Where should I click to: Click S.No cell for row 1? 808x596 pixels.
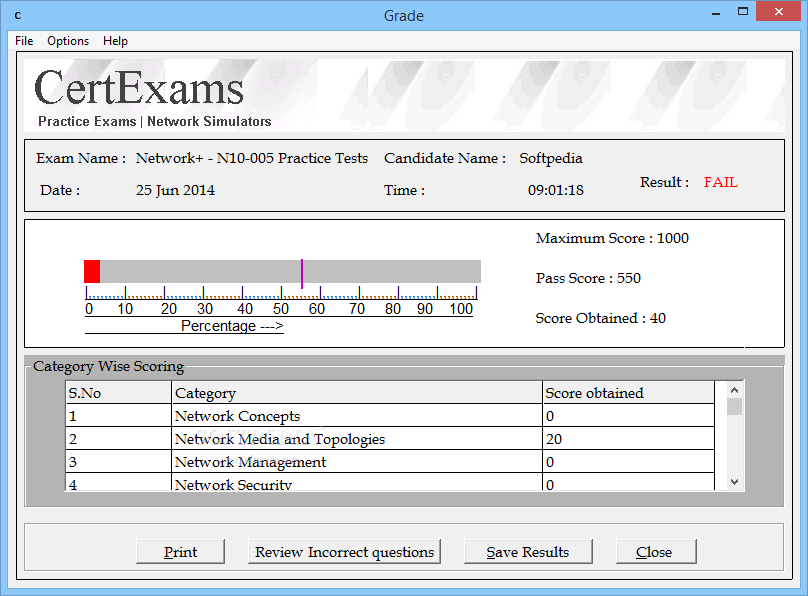click(118, 416)
